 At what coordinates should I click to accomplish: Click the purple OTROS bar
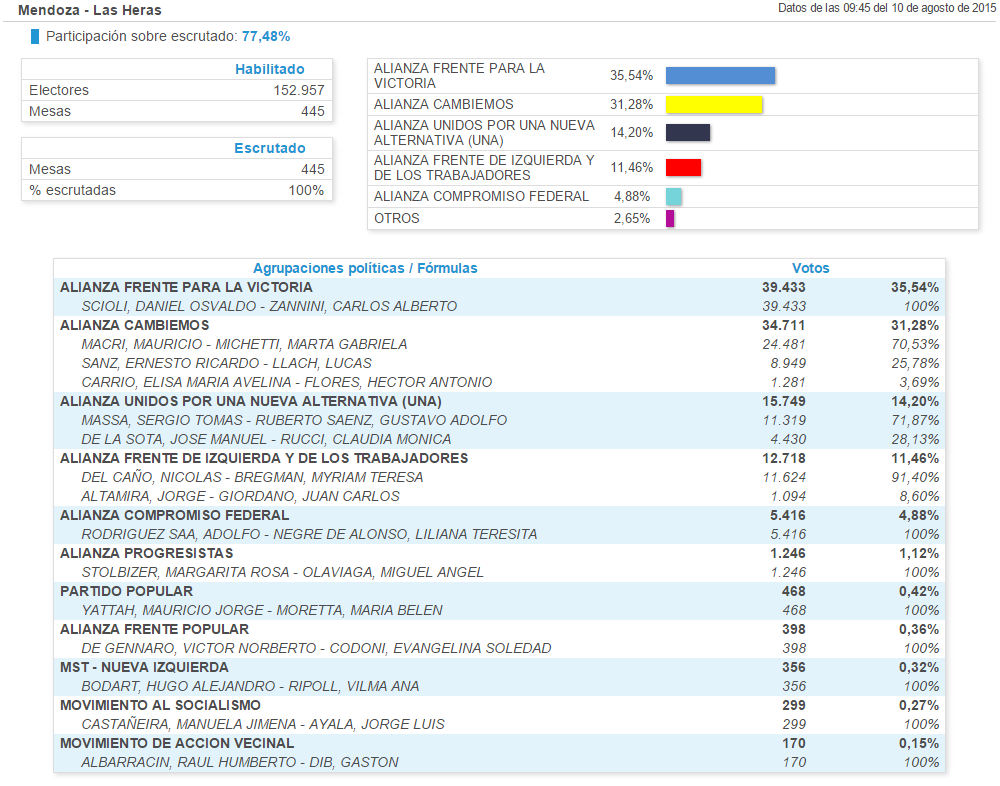[670, 219]
